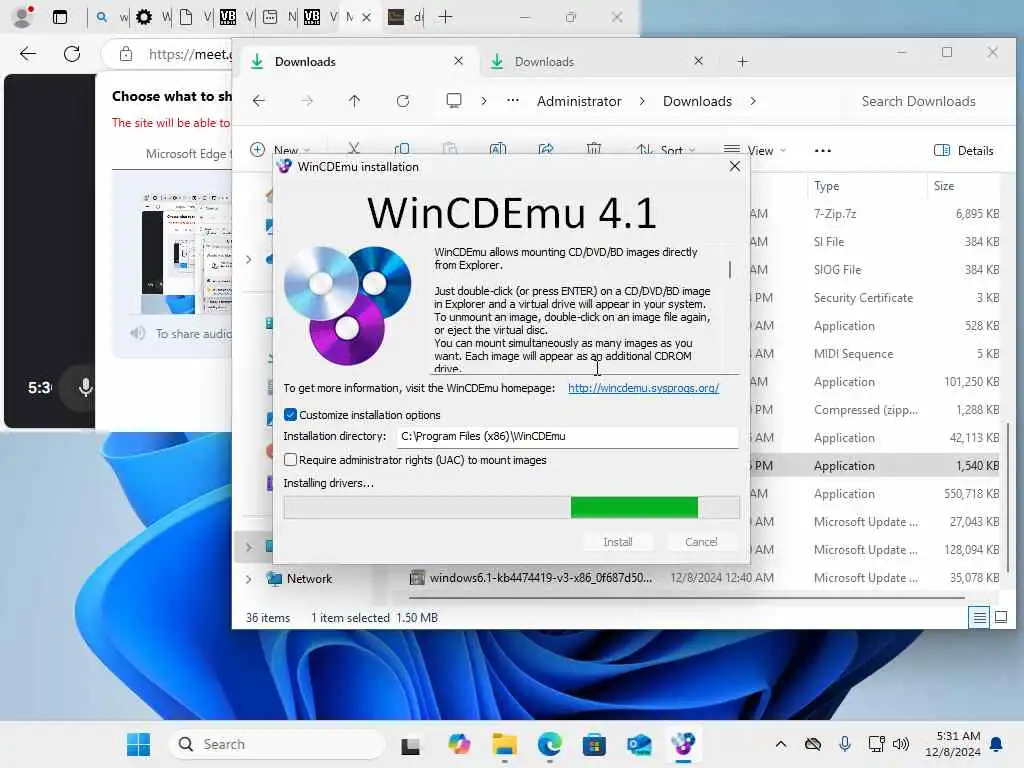
Task: Click the Installation directory path field
Action: coord(567,436)
